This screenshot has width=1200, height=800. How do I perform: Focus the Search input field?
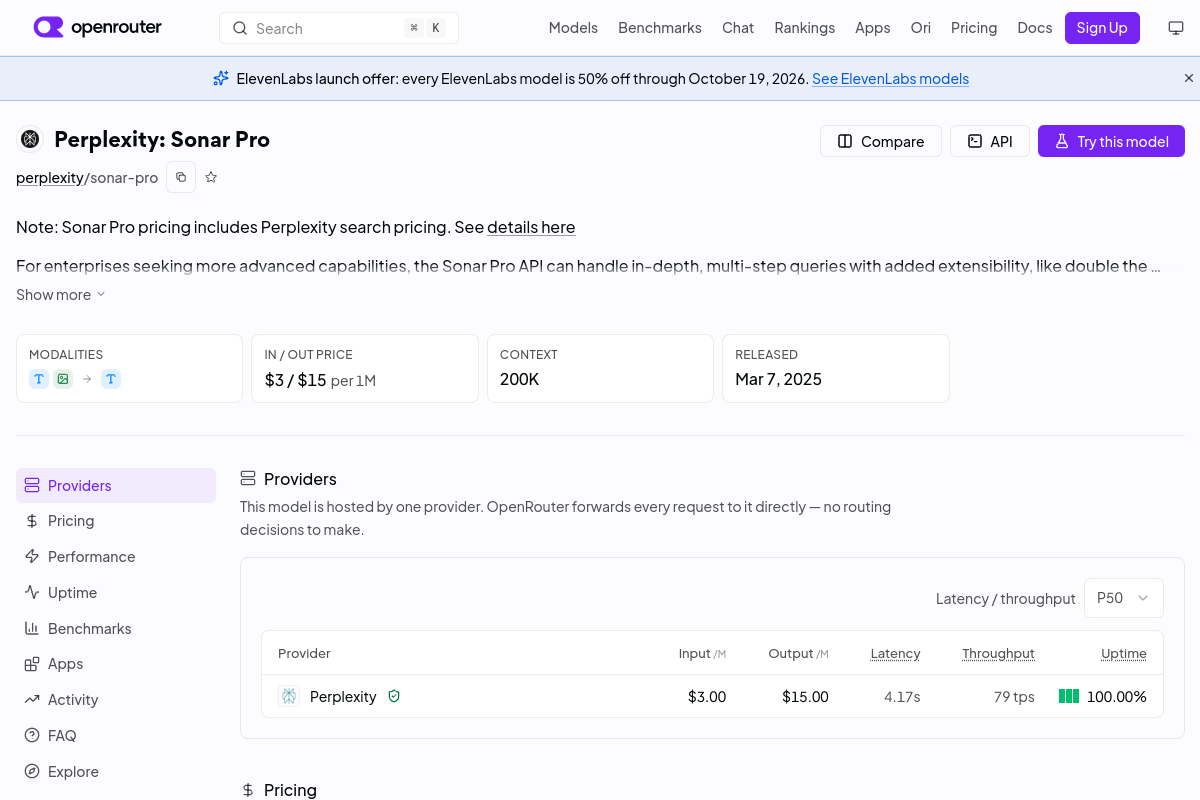click(339, 28)
